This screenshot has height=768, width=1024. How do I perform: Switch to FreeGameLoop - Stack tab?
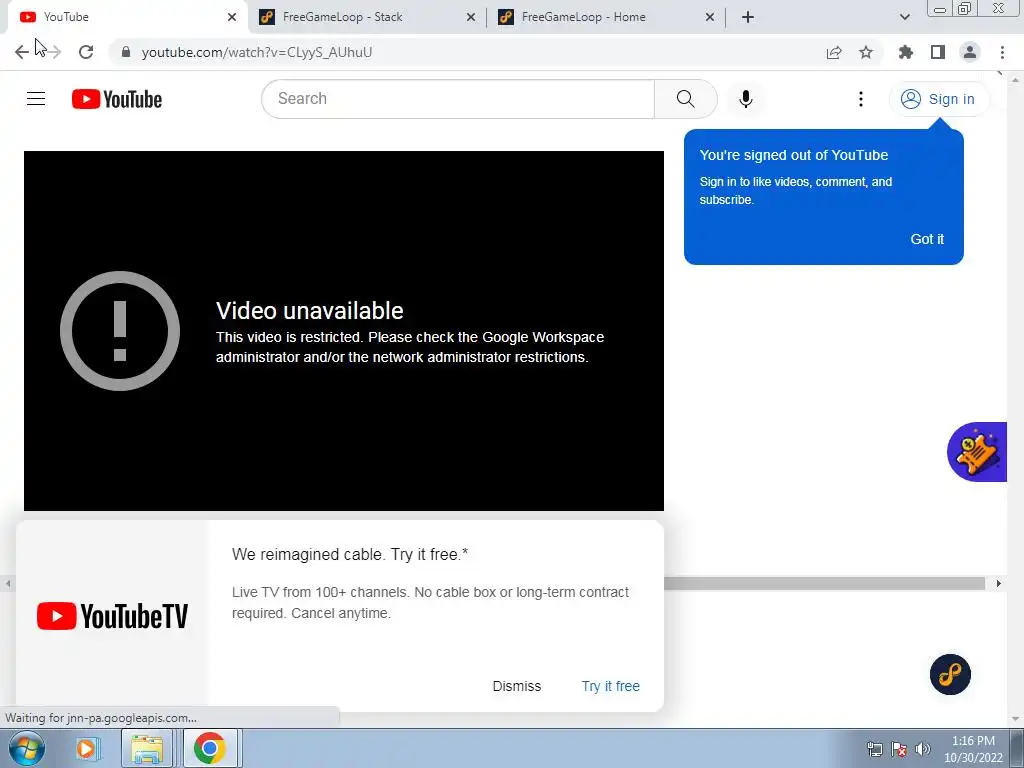(367, 17)
